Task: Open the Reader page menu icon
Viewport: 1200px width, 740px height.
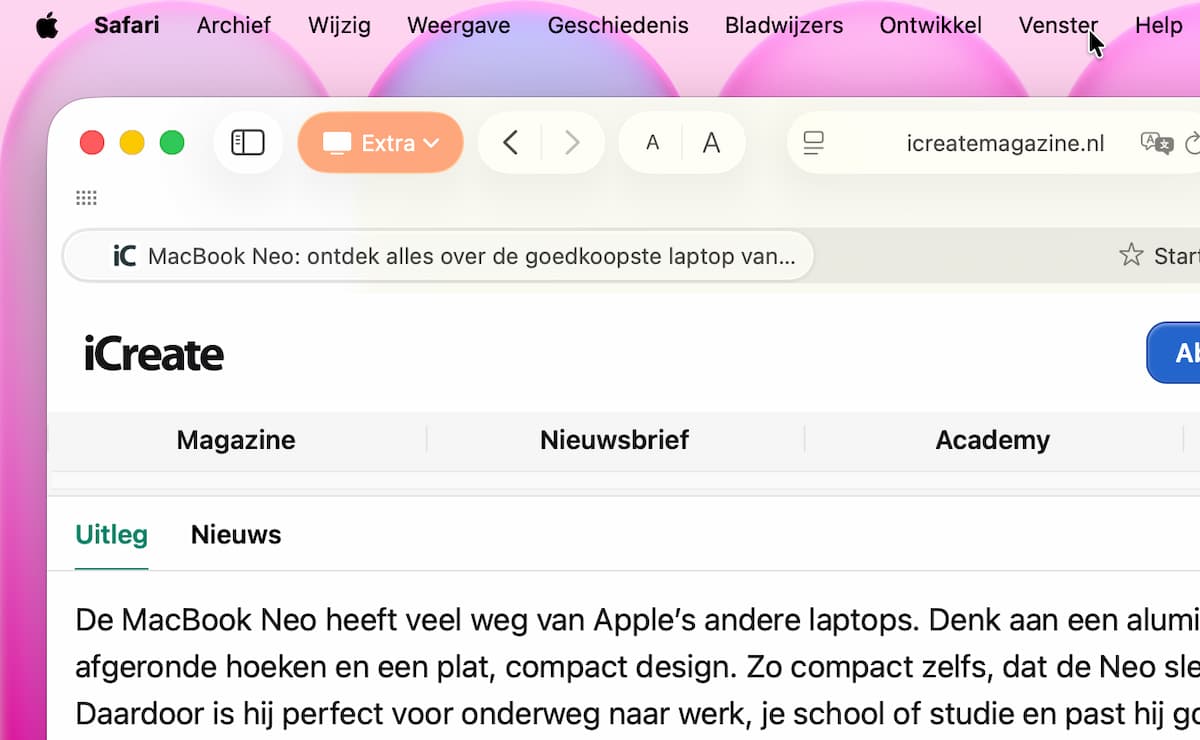Action: click(814, 143)
